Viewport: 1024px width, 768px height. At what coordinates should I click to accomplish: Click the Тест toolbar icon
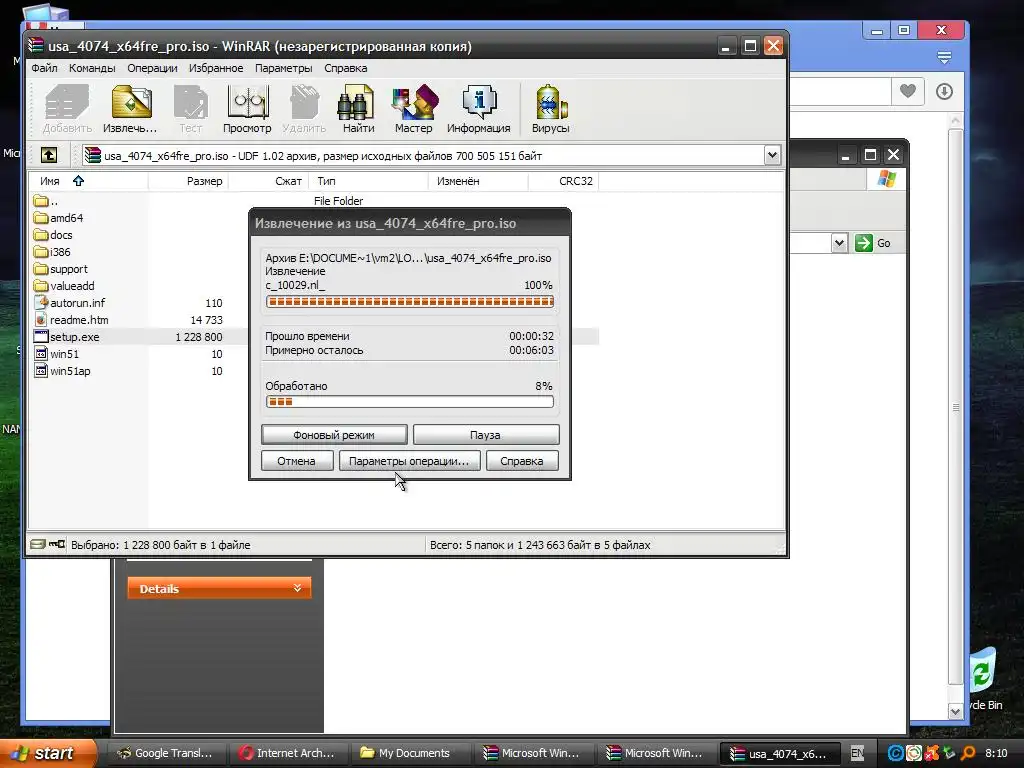[191, 109]
